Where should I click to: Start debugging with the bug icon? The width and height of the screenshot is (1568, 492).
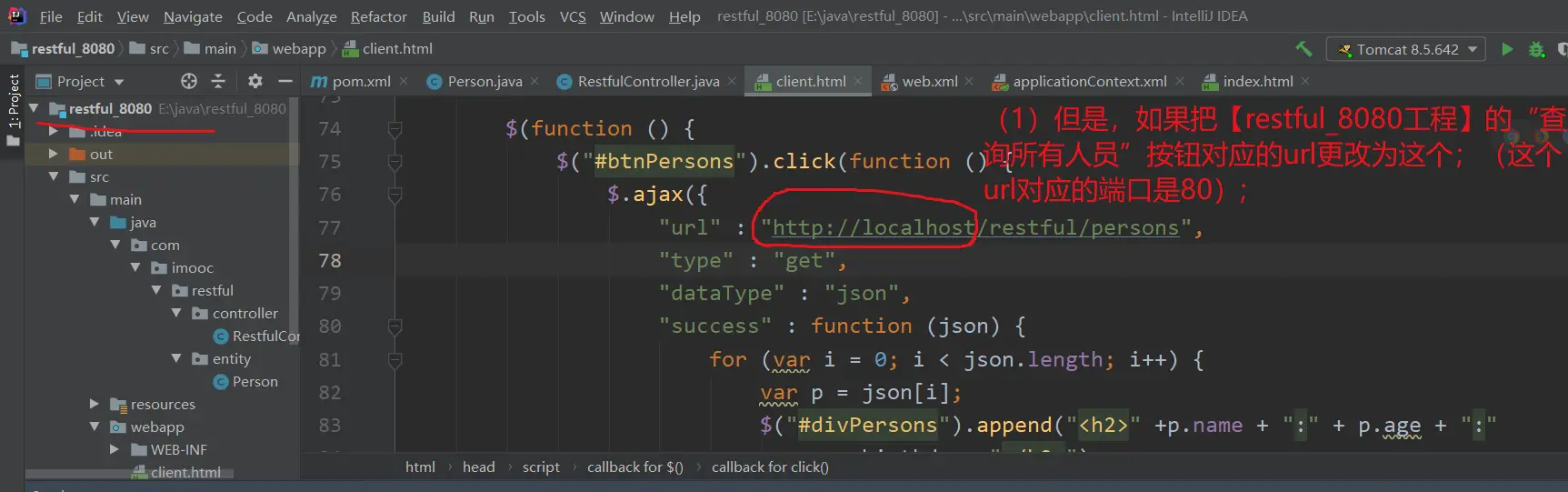click(x=1537, y=49)
